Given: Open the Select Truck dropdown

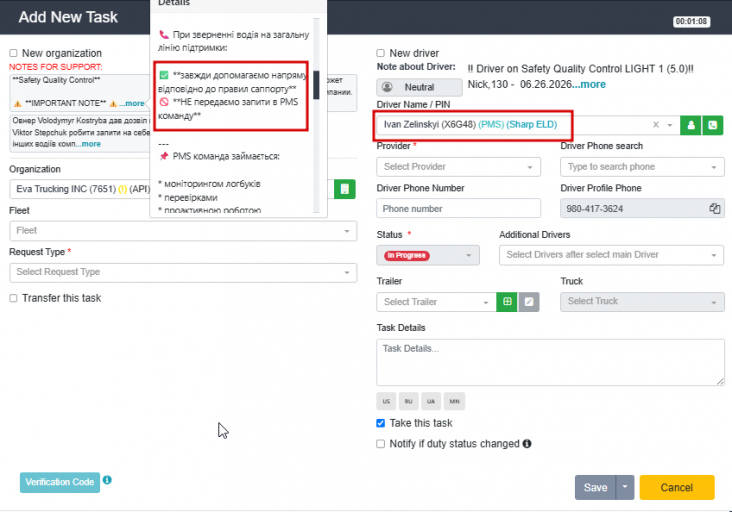Looking at the screenshot, I should point(642,302).
